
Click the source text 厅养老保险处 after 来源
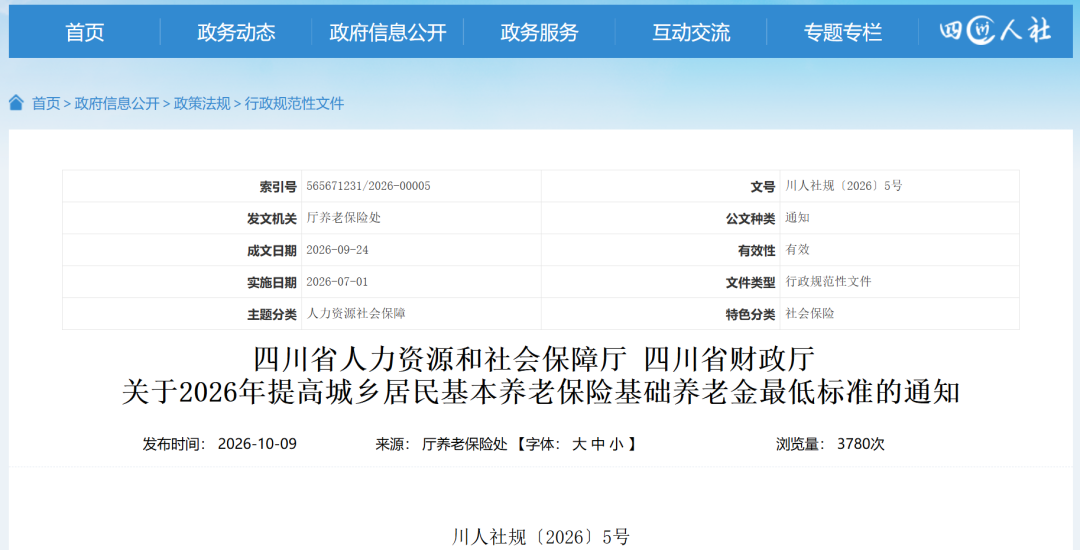click(x=464, y=444)
